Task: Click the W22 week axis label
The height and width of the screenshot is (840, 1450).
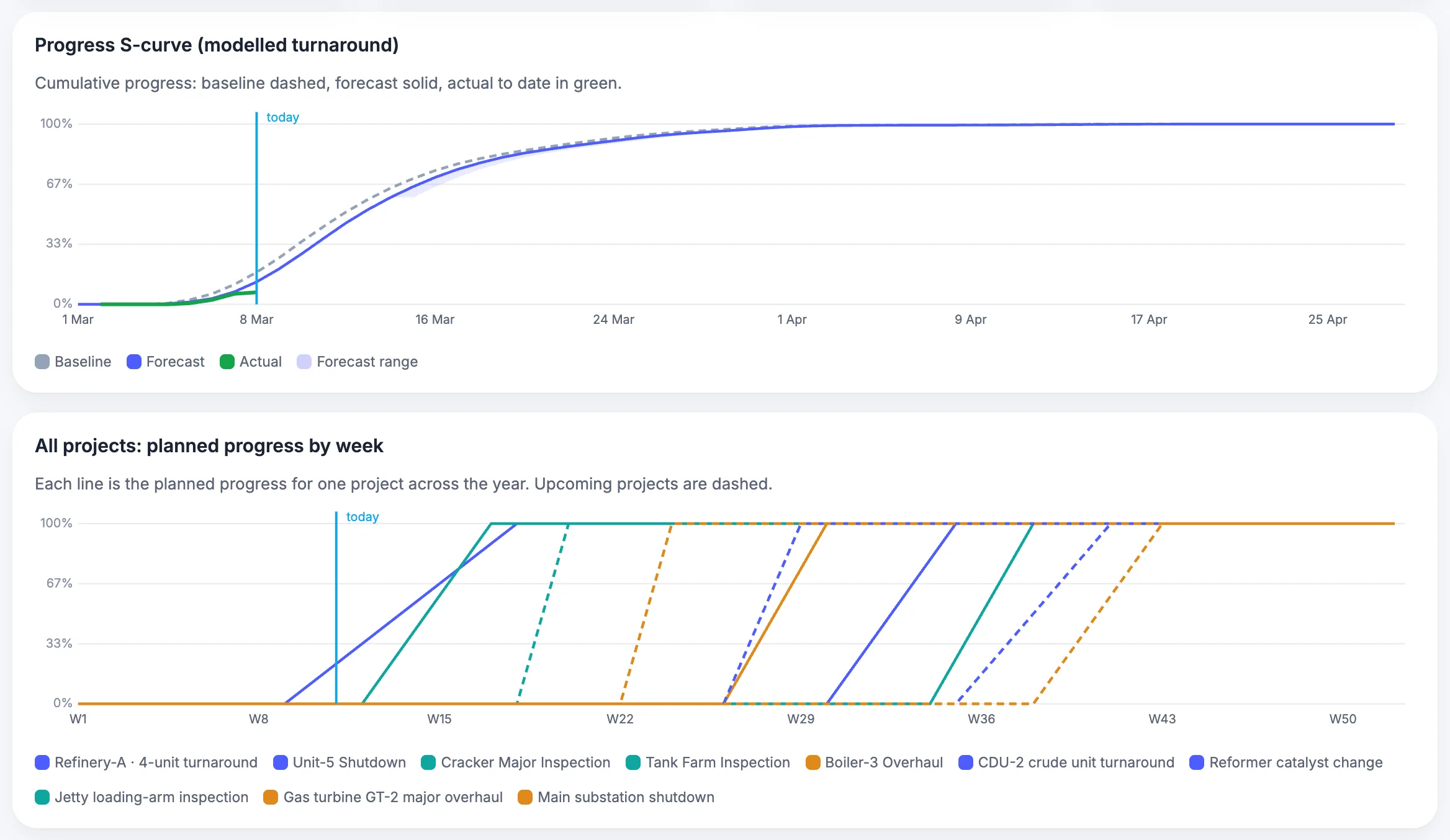Action: click(619, 719)
